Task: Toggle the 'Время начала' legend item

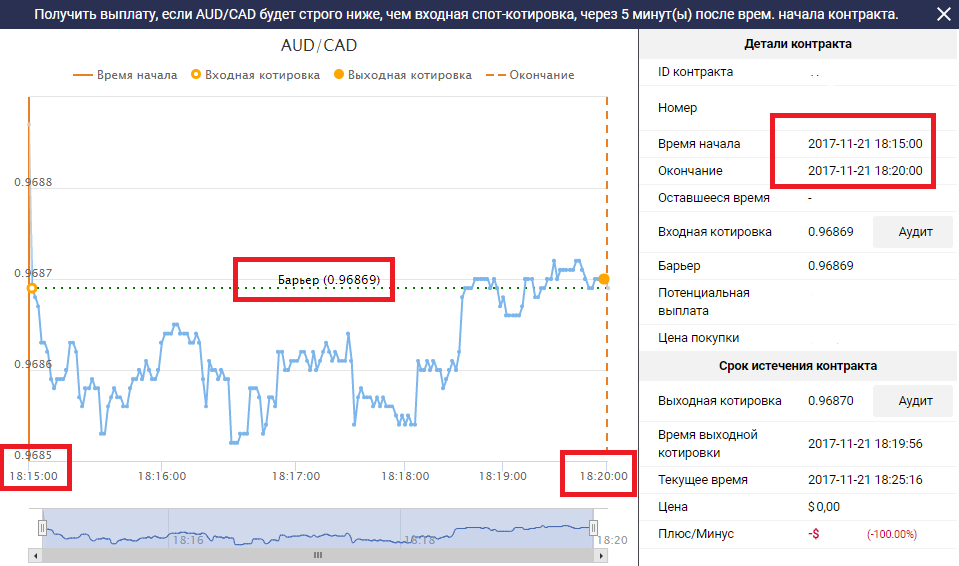Action: pyautogui.click(x=125, y=75)
